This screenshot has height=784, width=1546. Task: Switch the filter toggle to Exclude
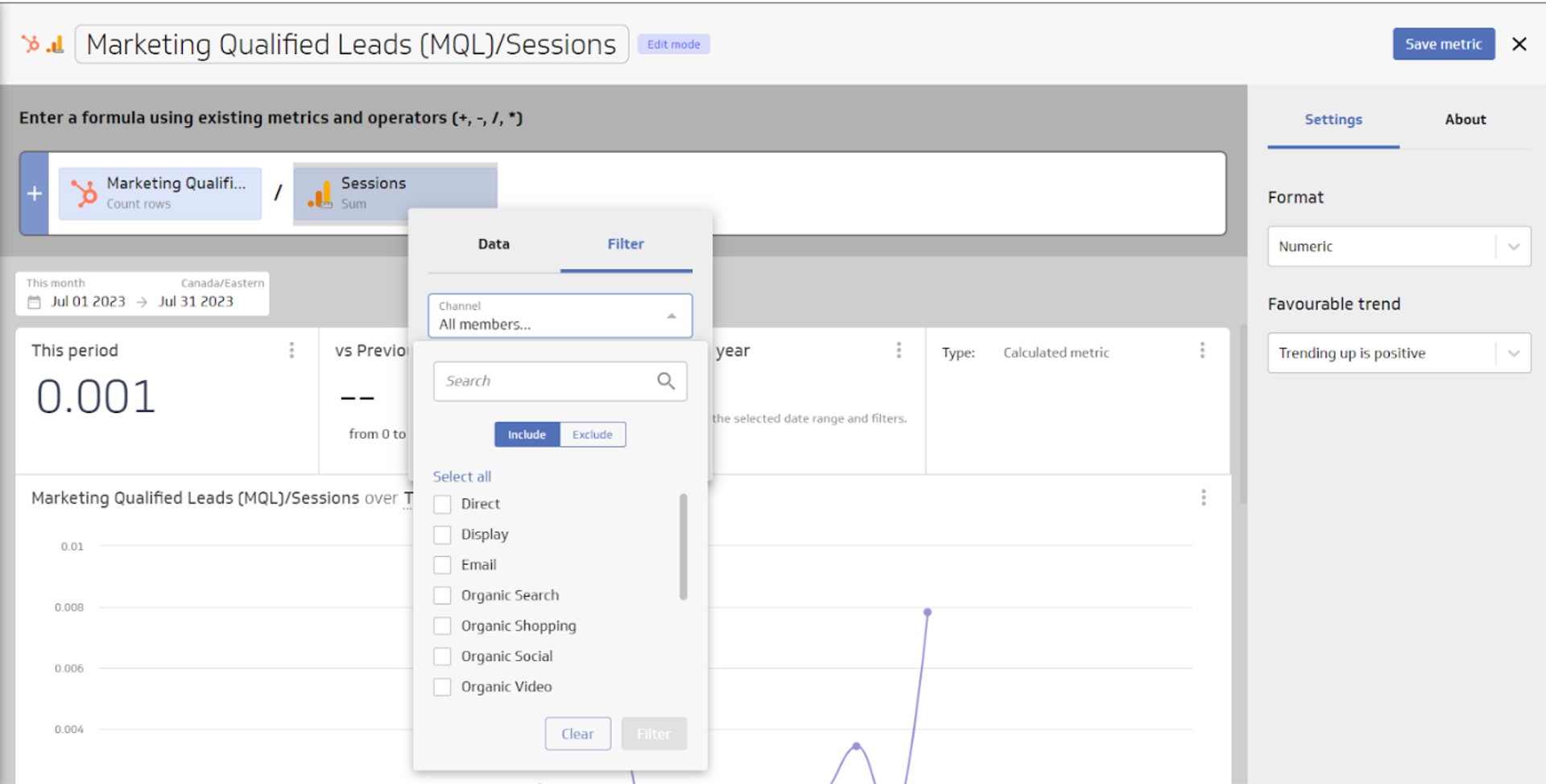coord(592,434)
